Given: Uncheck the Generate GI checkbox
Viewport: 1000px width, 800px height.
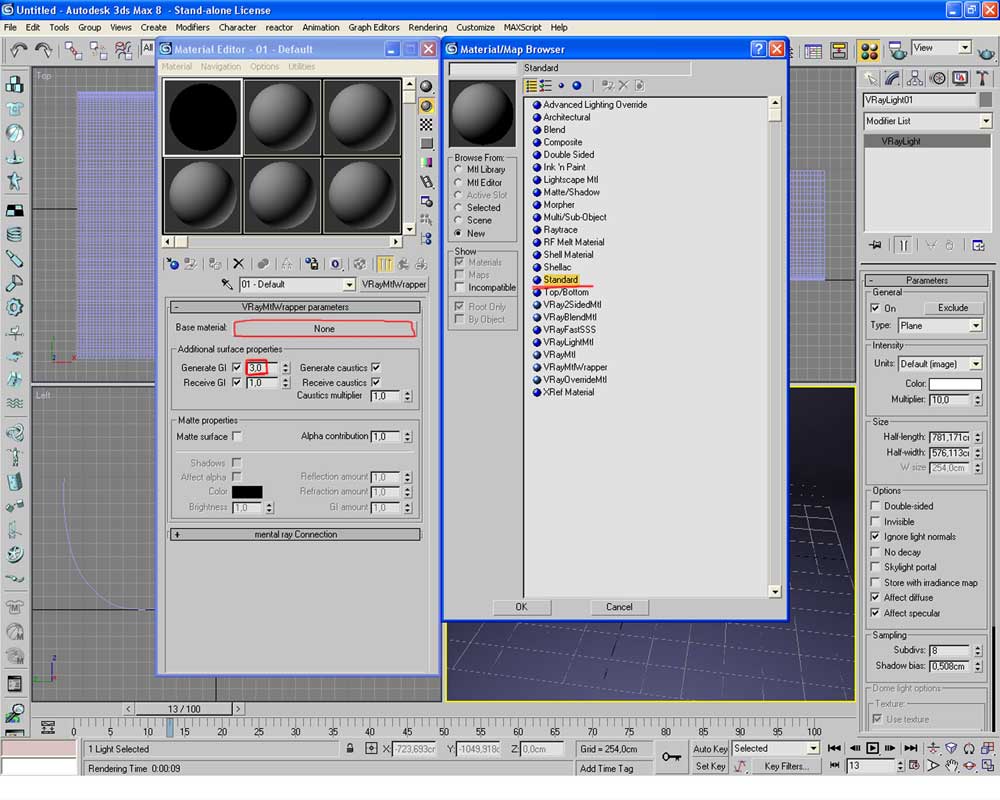Looking at the screenshot, I should click(x=237, y=368).
